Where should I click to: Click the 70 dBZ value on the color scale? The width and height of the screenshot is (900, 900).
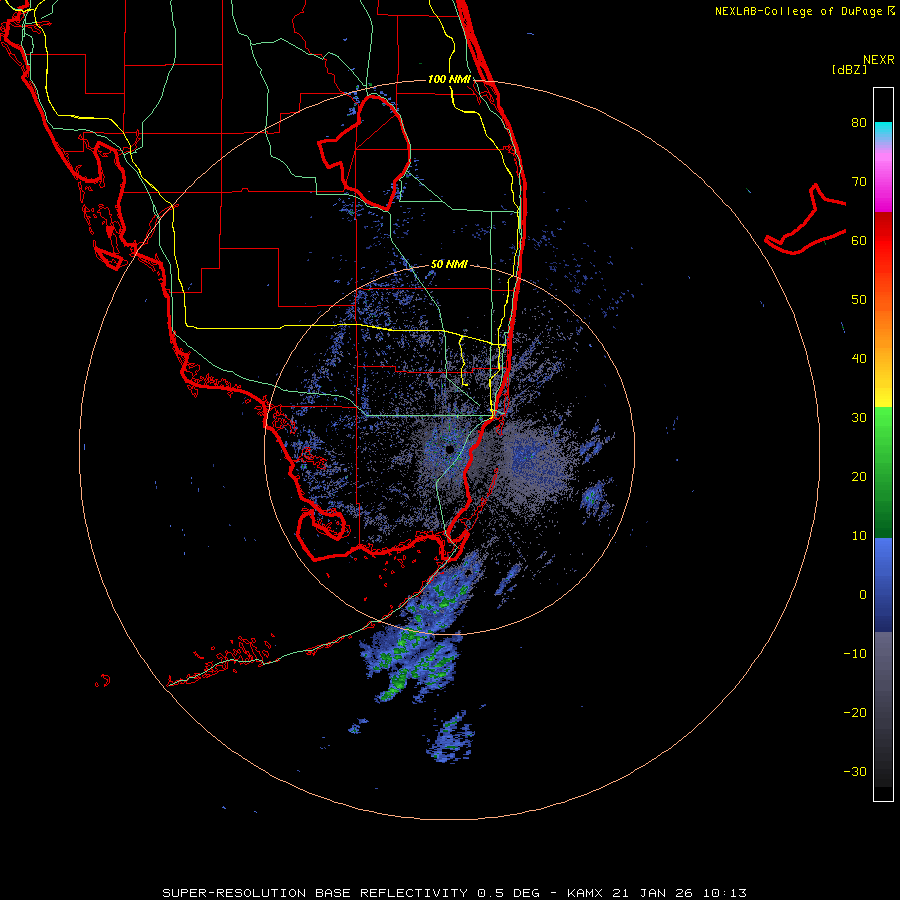859,182
